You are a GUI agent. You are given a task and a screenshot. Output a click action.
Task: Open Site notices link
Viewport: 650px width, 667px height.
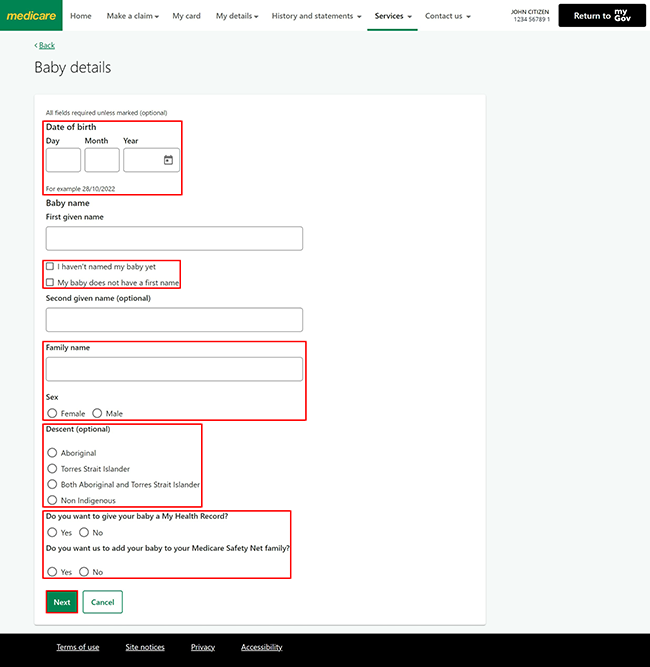pos(145,647)
